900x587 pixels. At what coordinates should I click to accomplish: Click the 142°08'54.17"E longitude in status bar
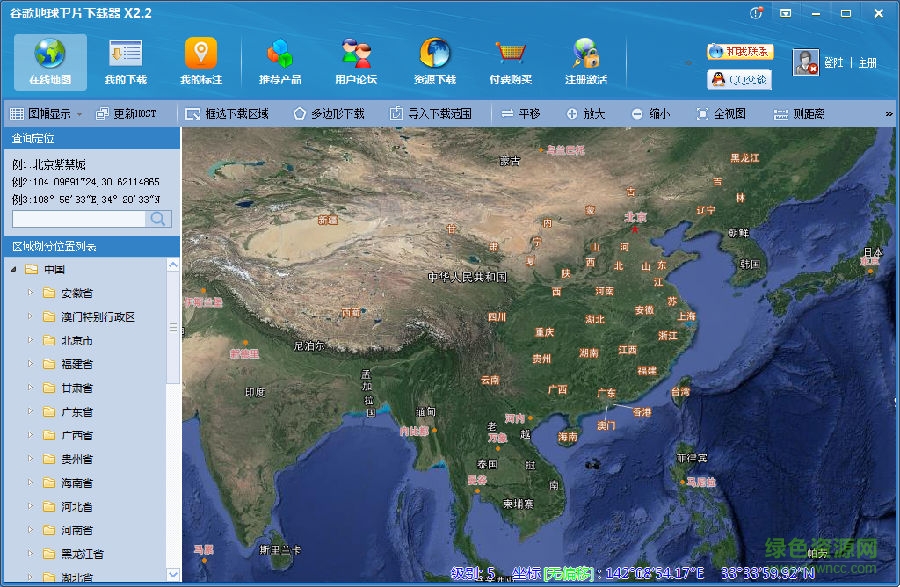[x=655, y=573]
